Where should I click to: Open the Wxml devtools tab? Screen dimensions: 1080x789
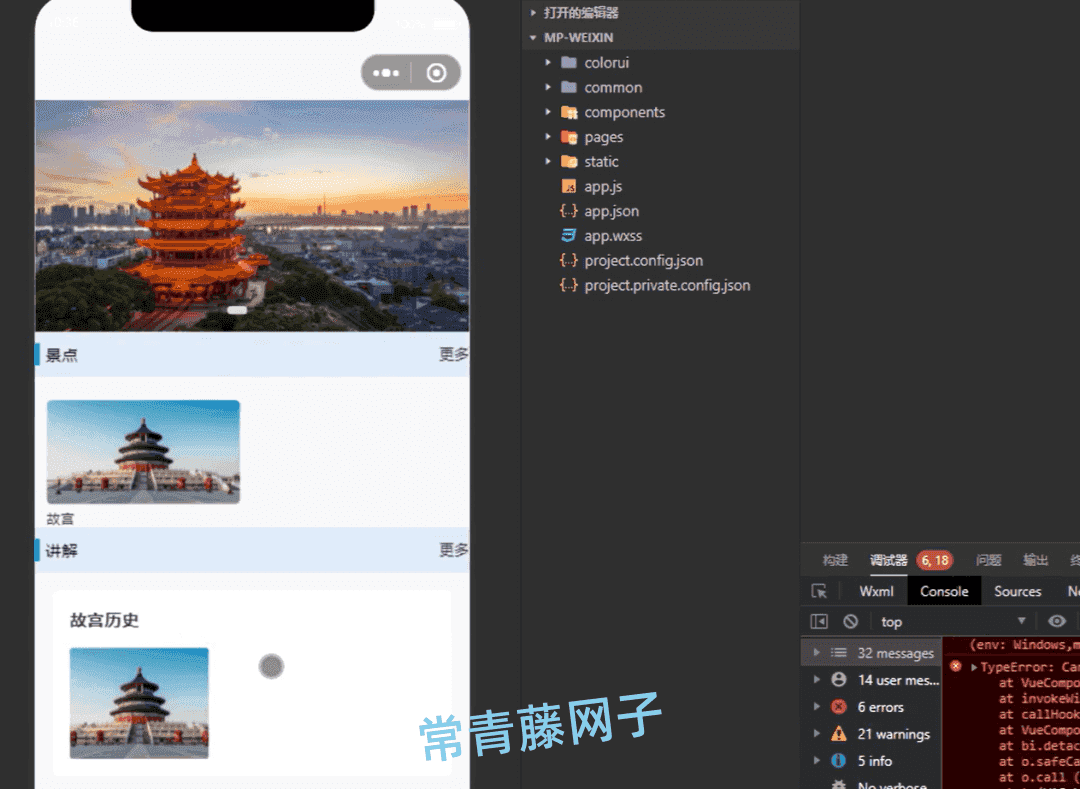click(x=876, y=591)
